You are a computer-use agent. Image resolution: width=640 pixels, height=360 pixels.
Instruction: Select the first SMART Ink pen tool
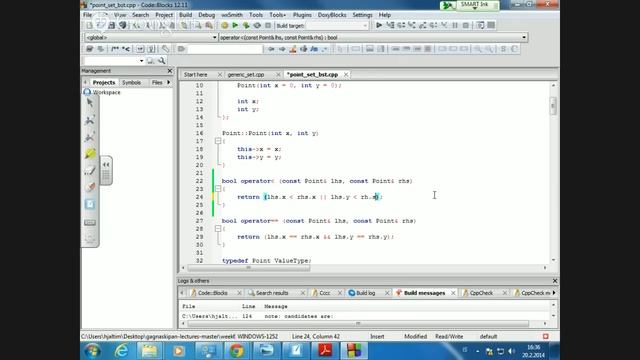pos(90,120)
